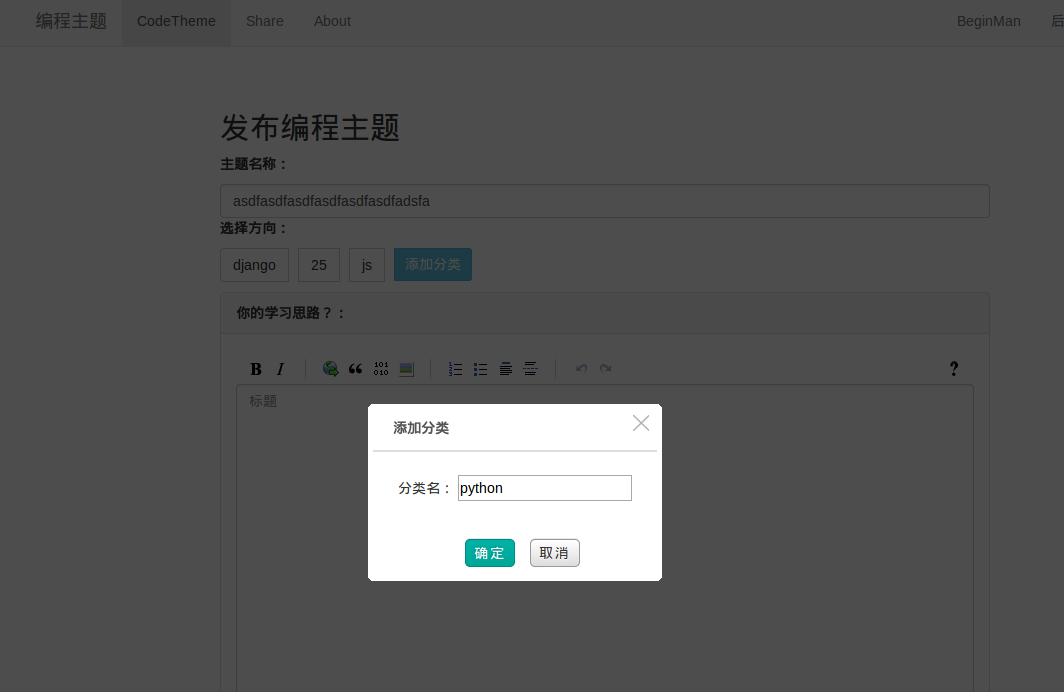Open the BeginMan user link
1064x692 pixels.
coord(989,22)
